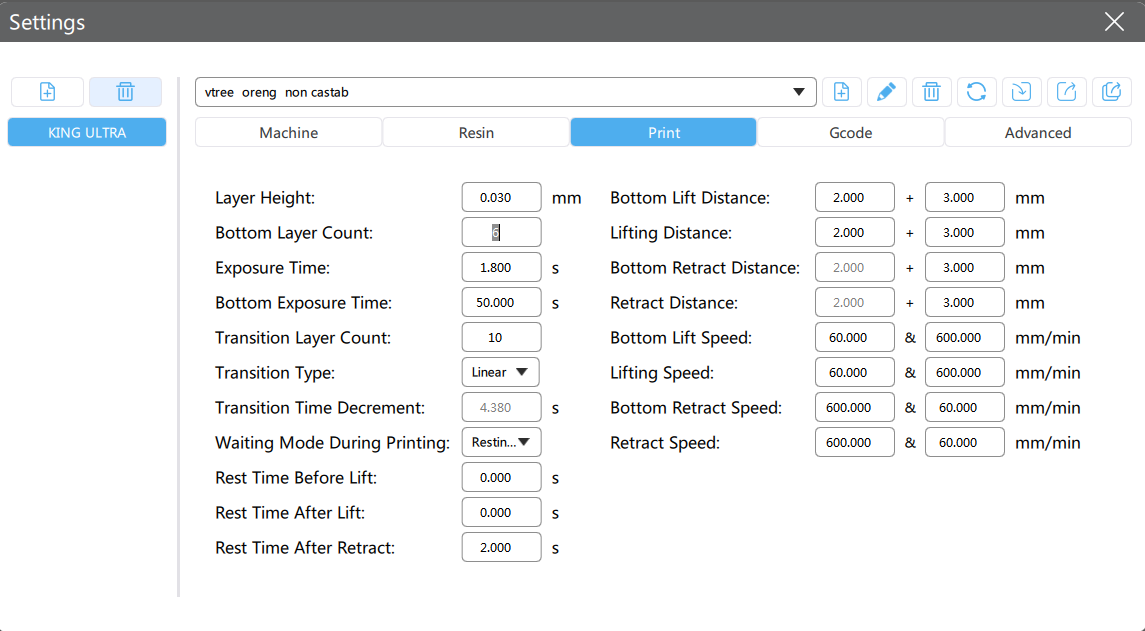
Task: Click the pencil icon to rename profile
Action: [x=886, y=92]
